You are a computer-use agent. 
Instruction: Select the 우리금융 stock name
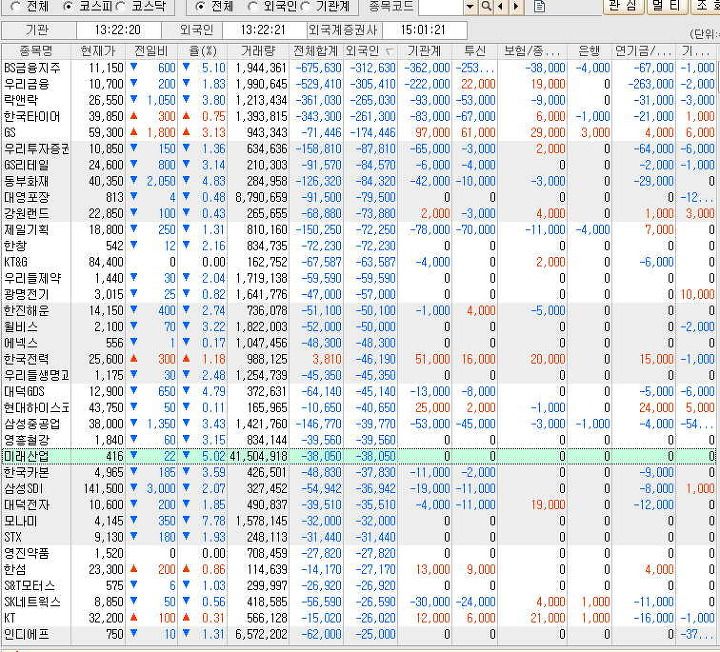[27, 84]
